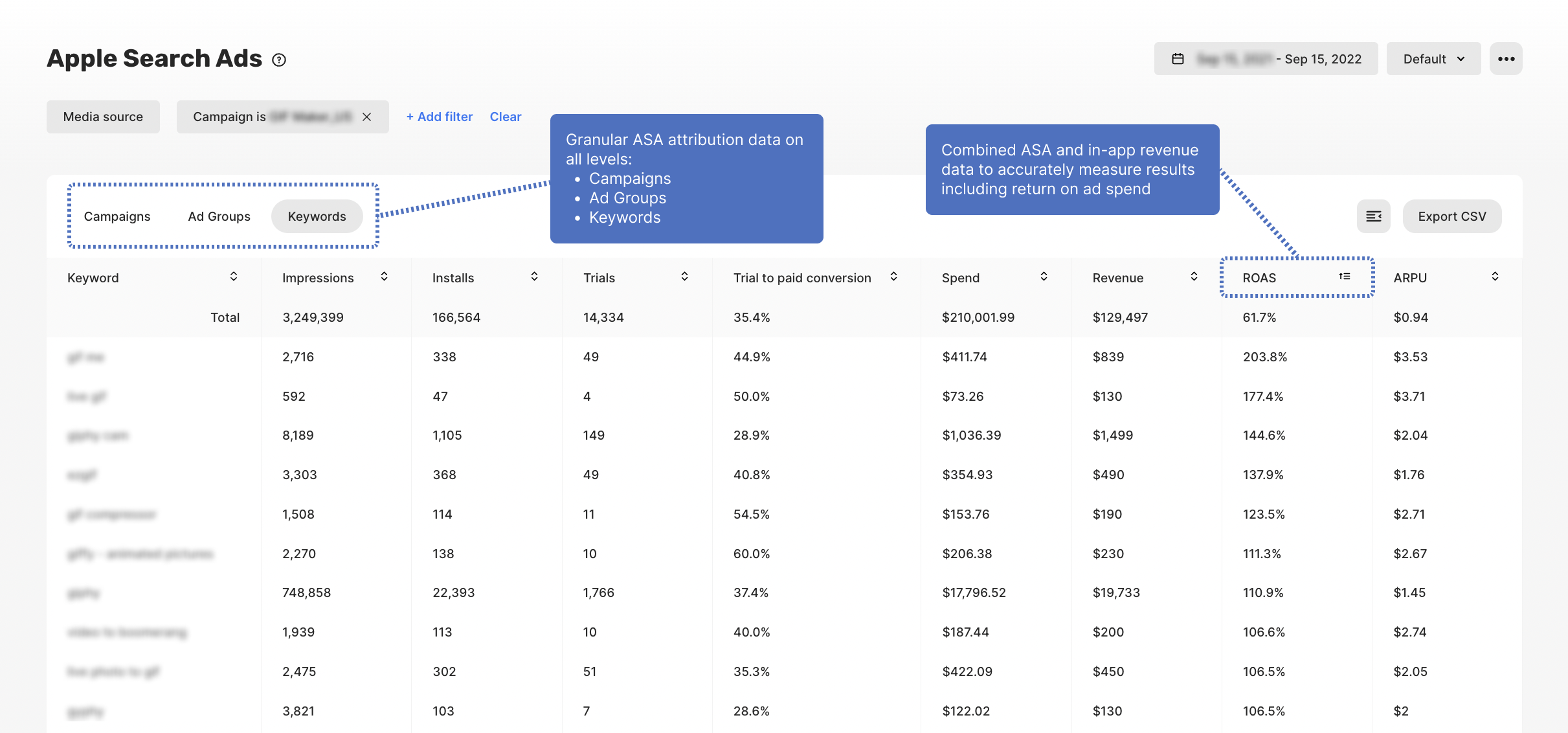Switch to the Campaigns tab
Viewport: 1568px width, 733px height.
pos(117,216)
